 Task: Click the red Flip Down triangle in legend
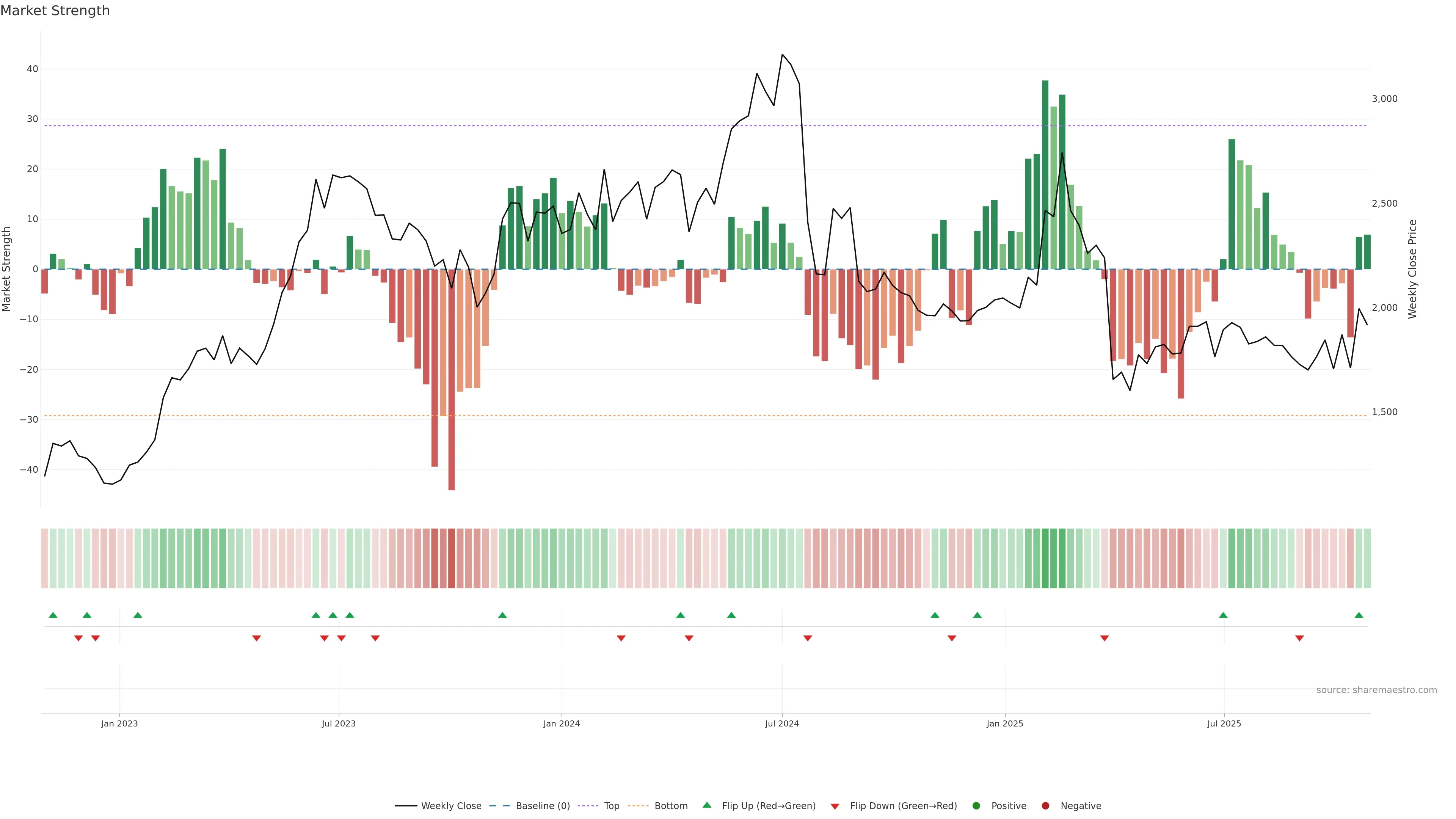tap(835, 806)
